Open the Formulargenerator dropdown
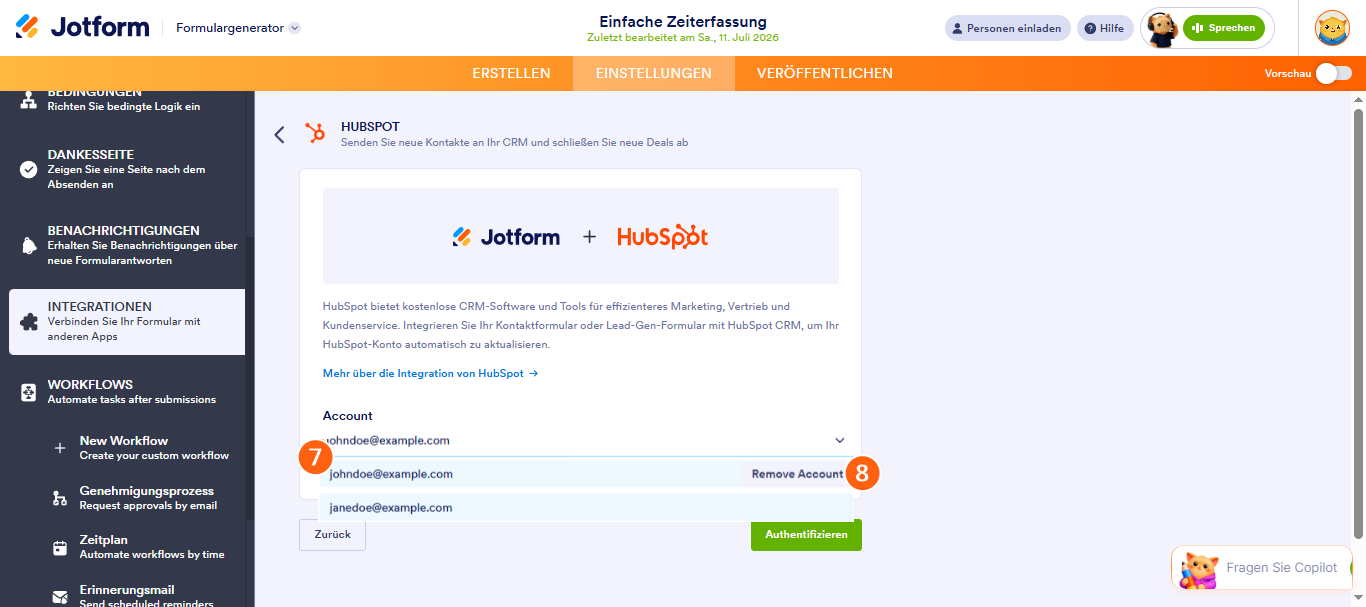The image size is (1366, 607). pos(238,28)
